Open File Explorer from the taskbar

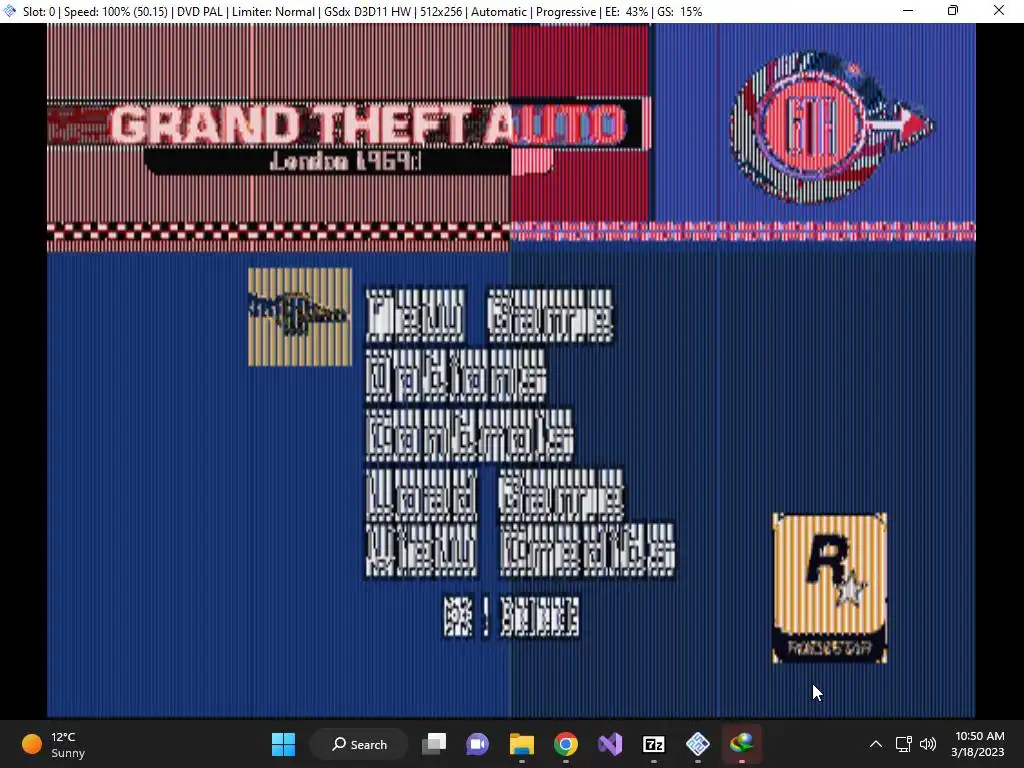point(522,744)
